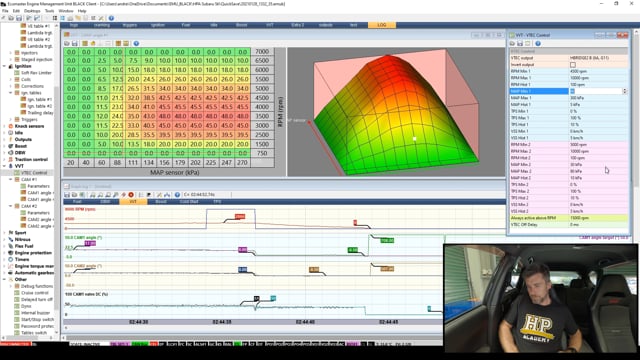Collapse the CAM #2 tree node
This screenshot has height=360, width=640.
pyautogui.click(x=11, y=206)
